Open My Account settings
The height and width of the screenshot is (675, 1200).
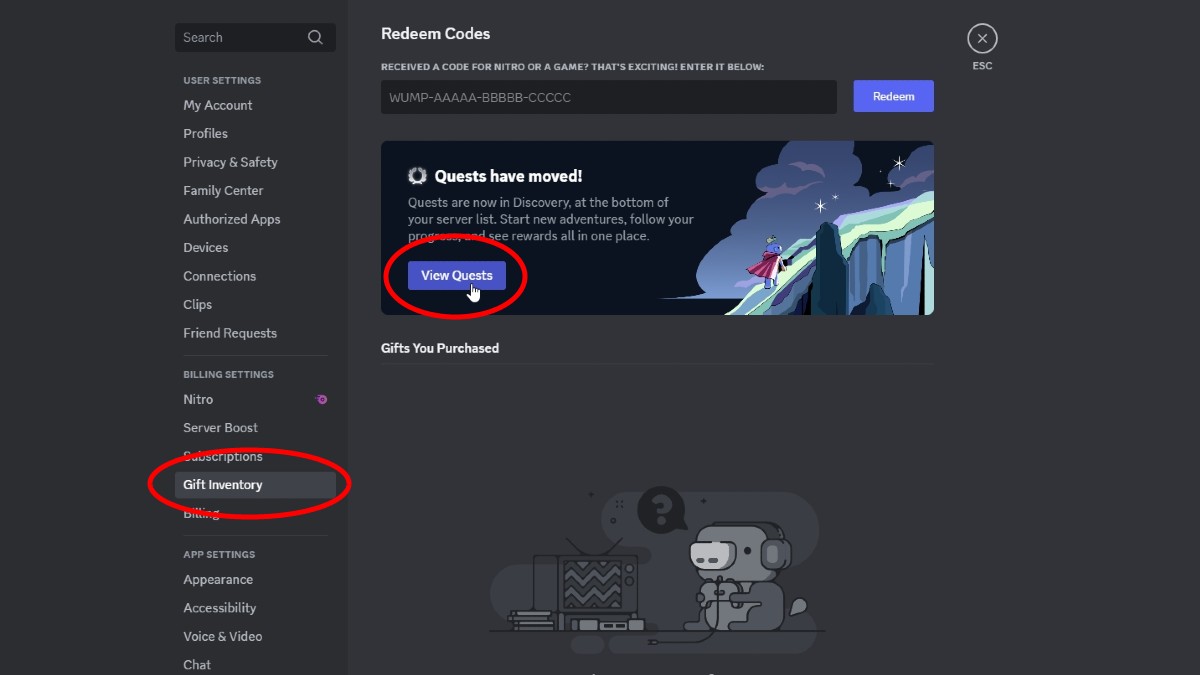(218, 105)
